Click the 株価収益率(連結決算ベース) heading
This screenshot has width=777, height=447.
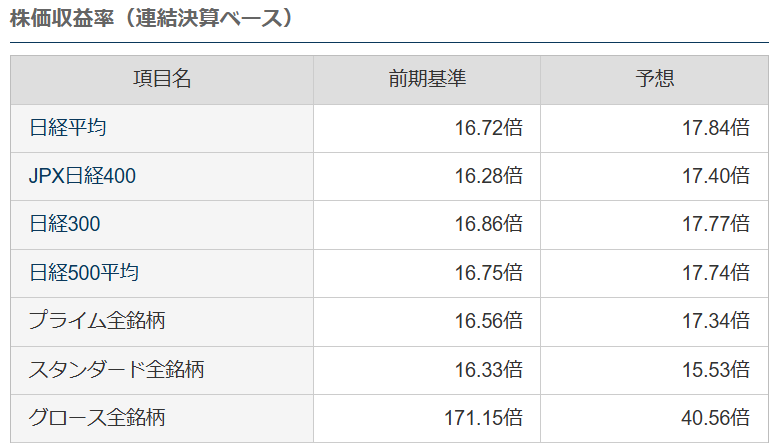153,18
